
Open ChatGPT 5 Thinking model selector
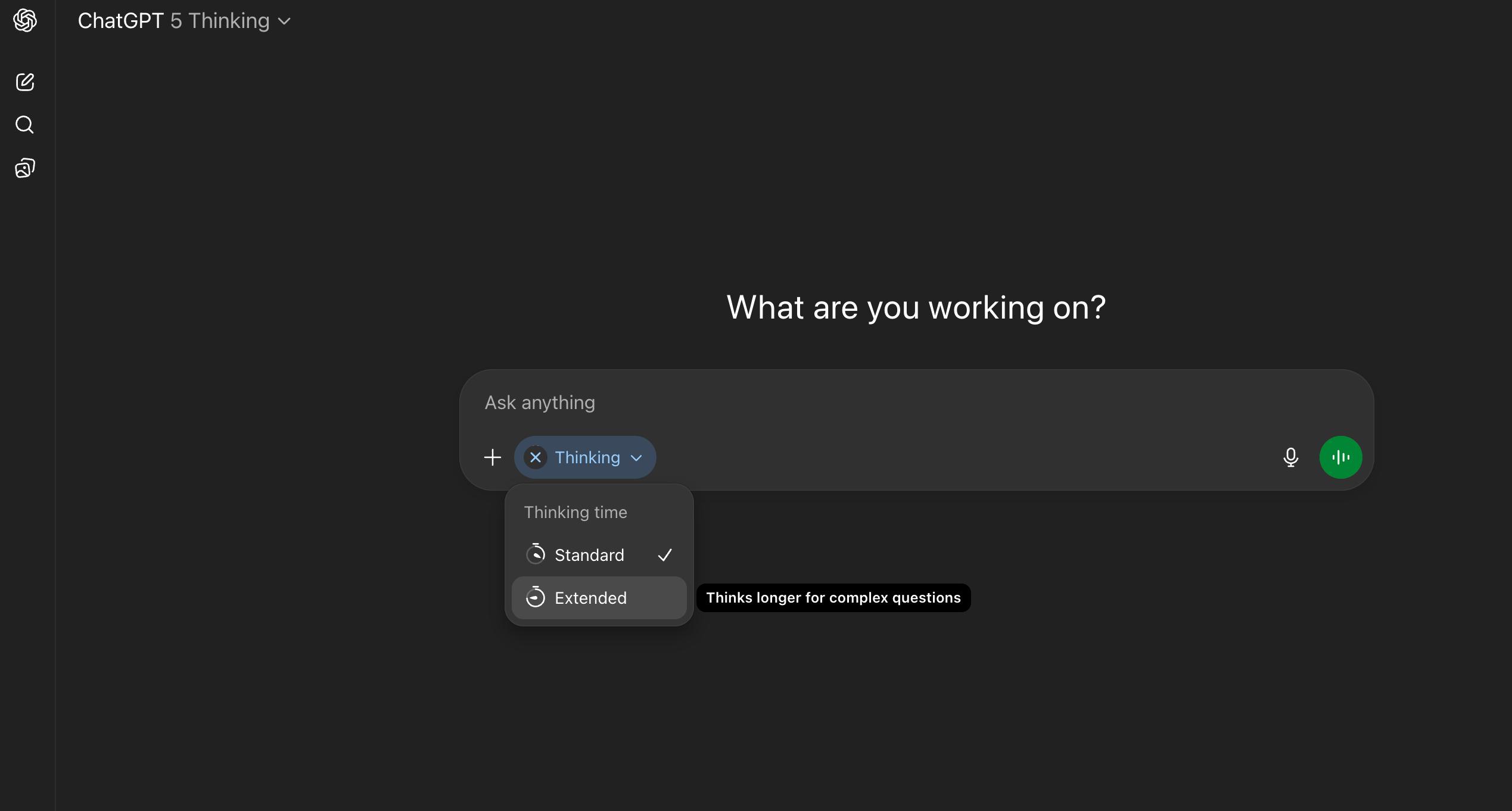click(x=174, y=21)
